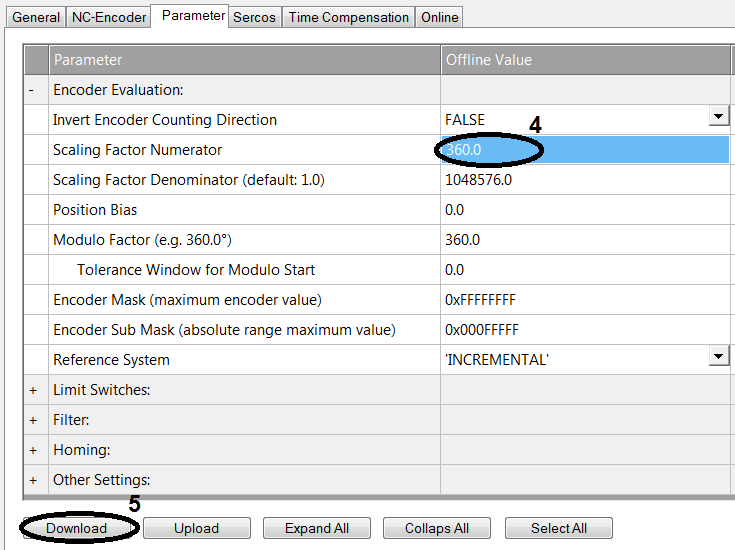Open the Online tab

(x=439, y=17)
